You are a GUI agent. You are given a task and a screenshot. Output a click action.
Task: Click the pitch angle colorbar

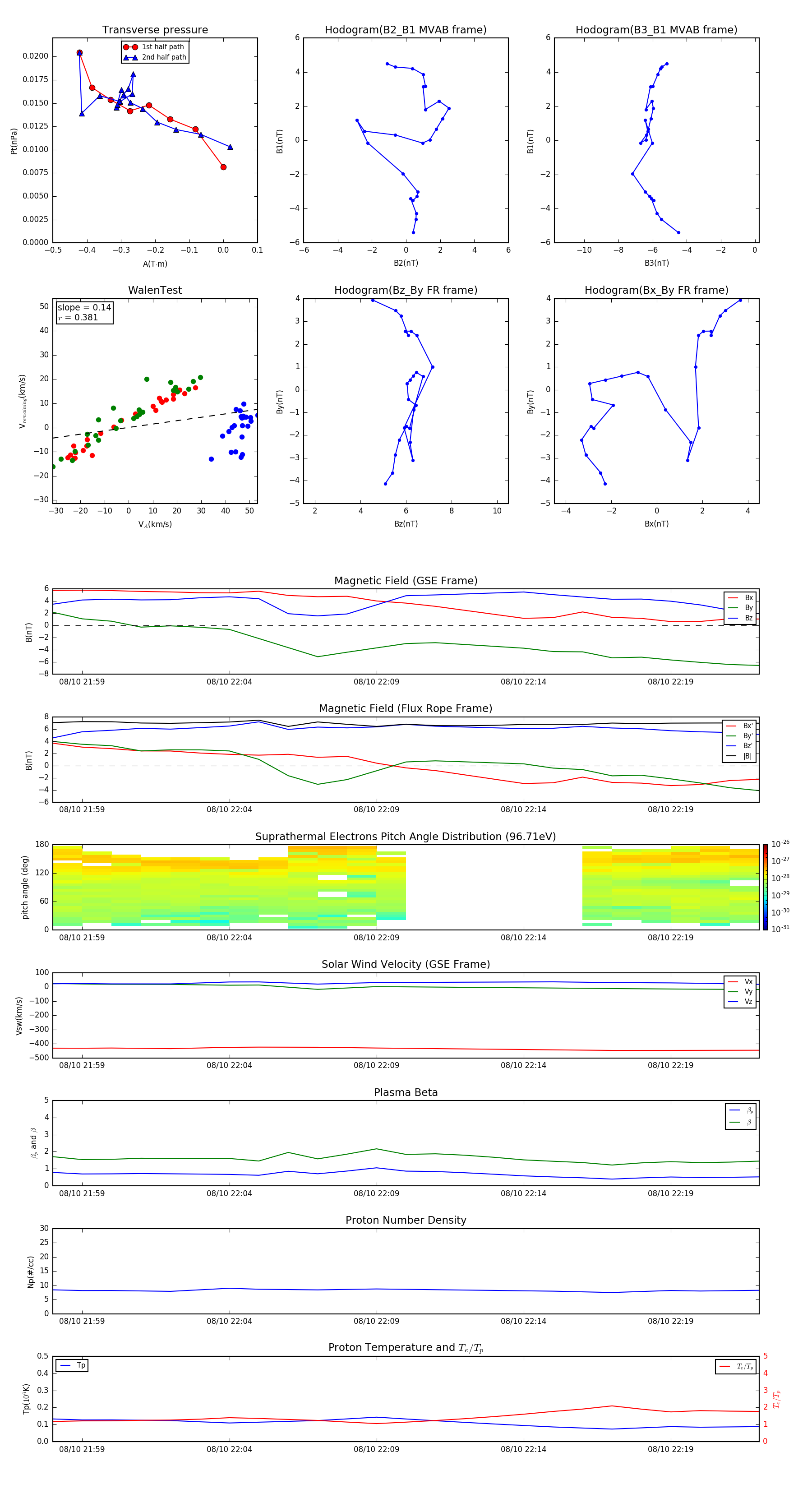coord(765,887)
